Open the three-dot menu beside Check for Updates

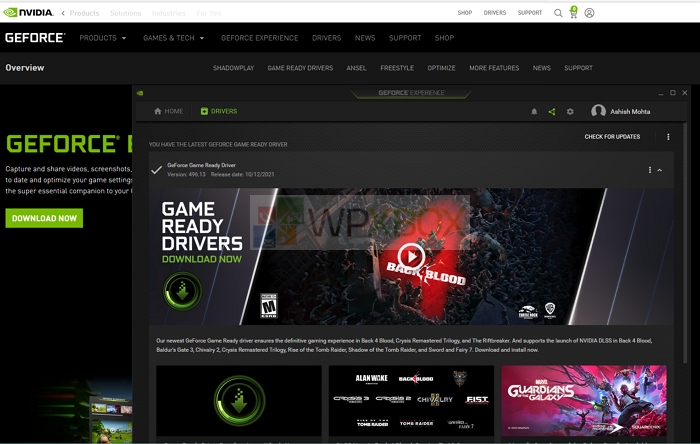[x=668, y=137]
